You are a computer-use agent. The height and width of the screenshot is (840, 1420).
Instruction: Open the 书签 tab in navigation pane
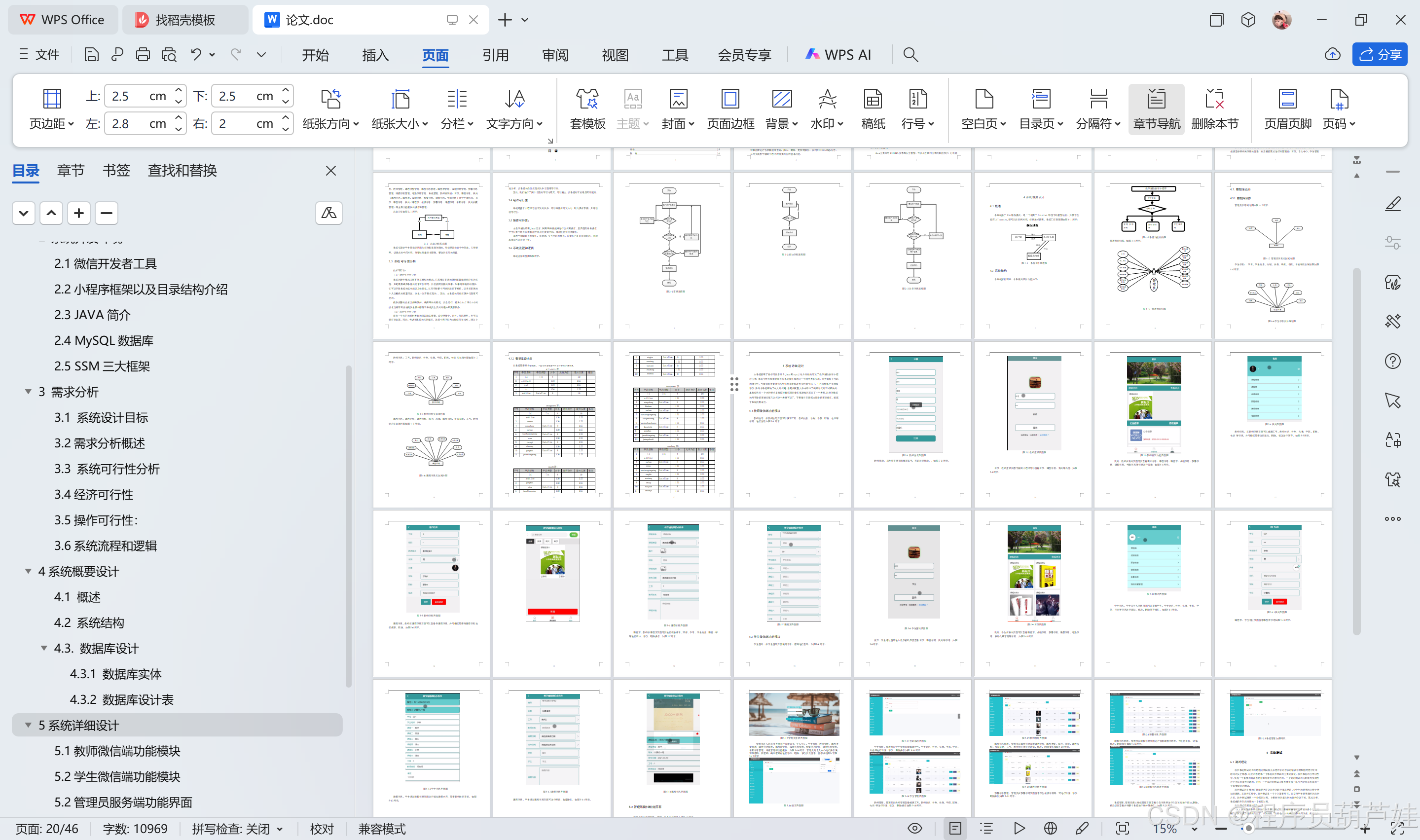coord(116,170)
